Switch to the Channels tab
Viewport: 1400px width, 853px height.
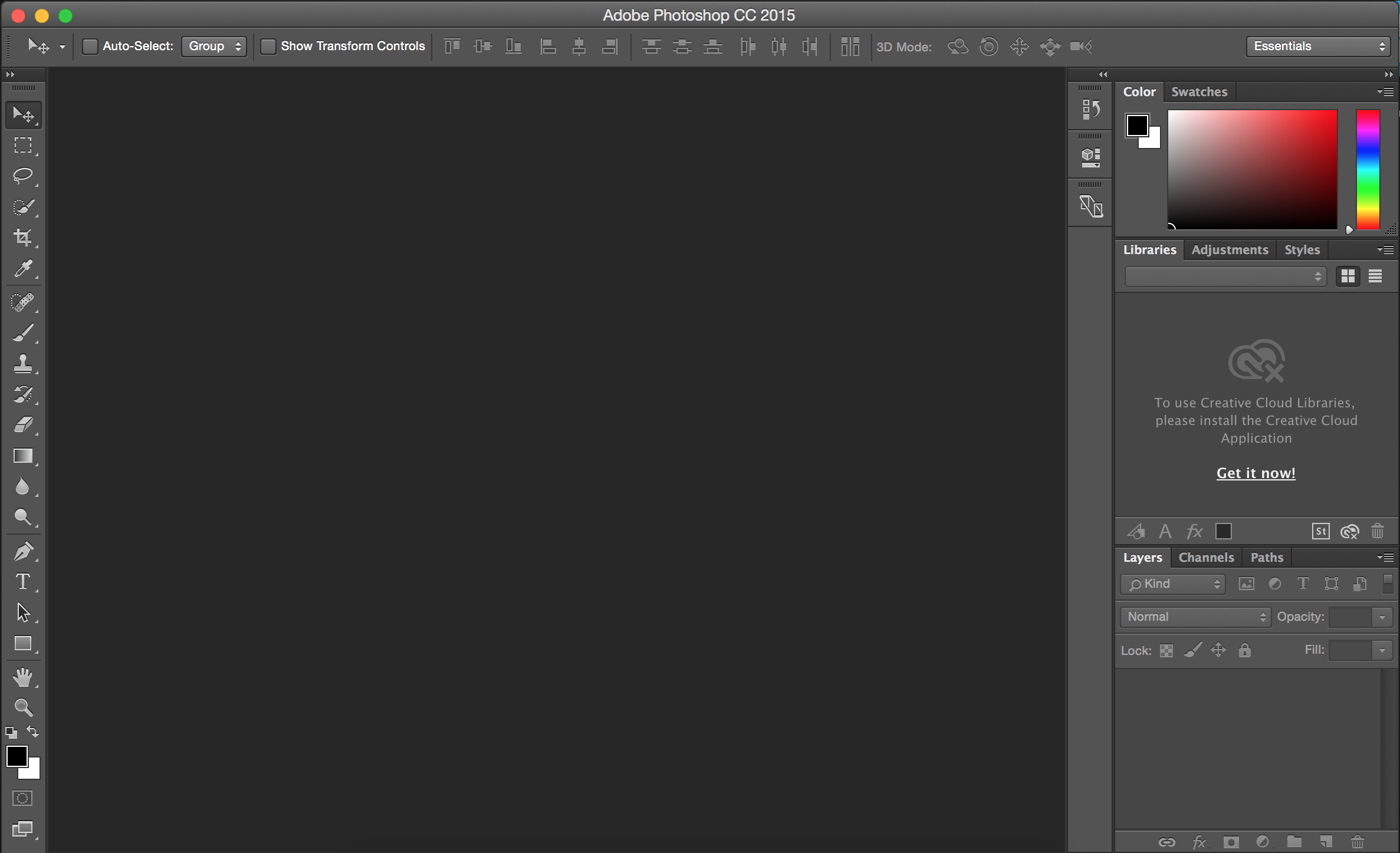click(1206, 557)
